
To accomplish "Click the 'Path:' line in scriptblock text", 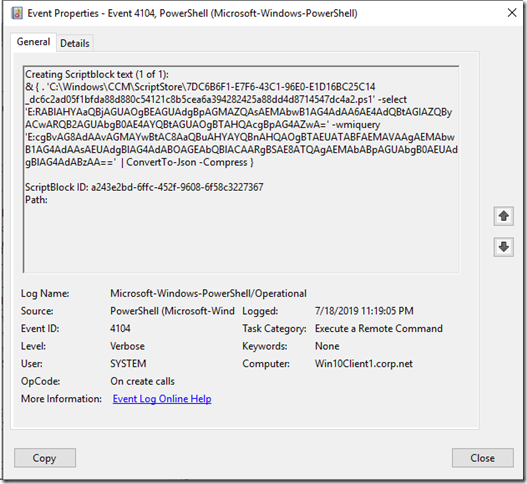I will (x=36, y=200).
